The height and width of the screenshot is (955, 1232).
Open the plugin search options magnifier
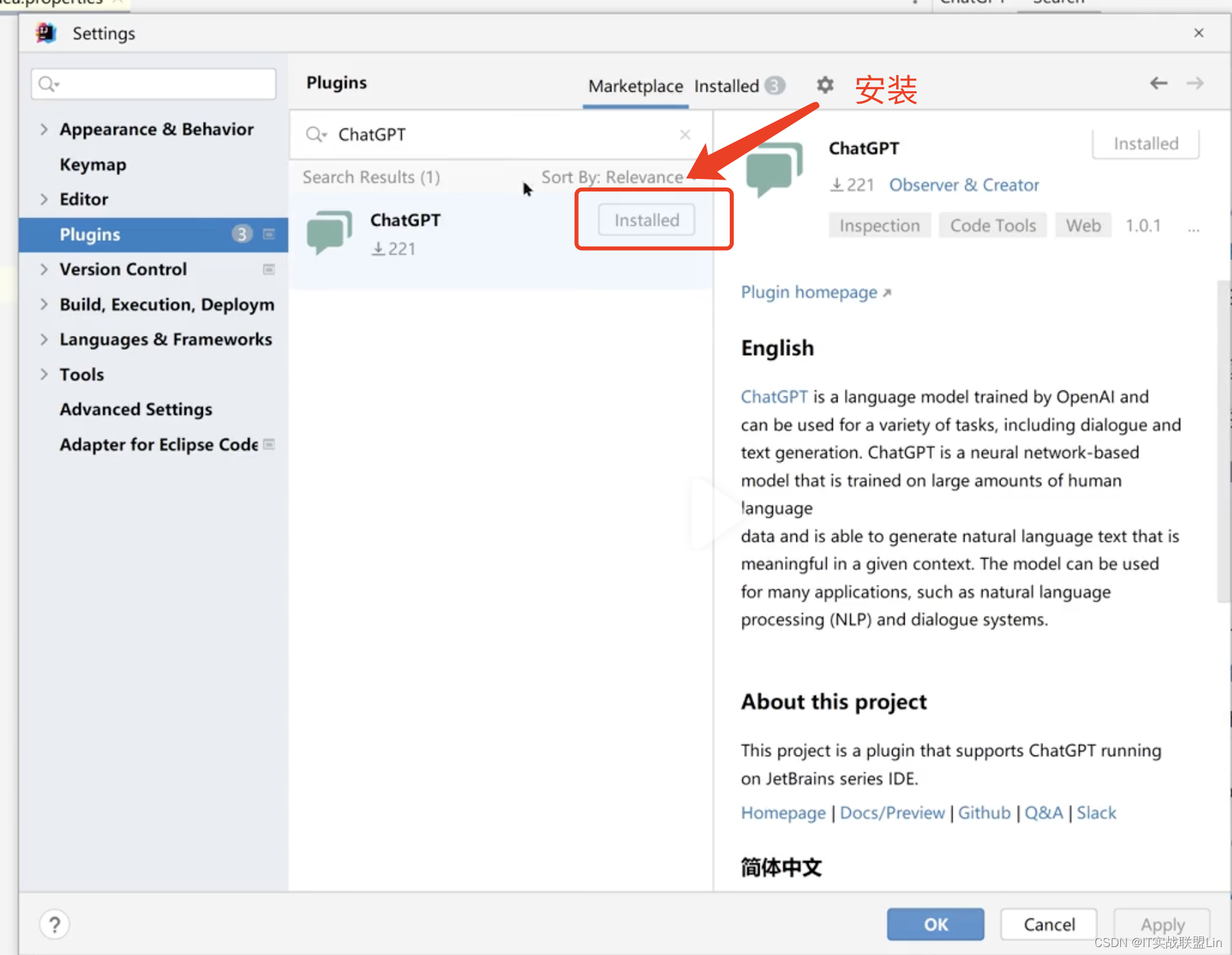pyautogui.click(x=316, y=134)
